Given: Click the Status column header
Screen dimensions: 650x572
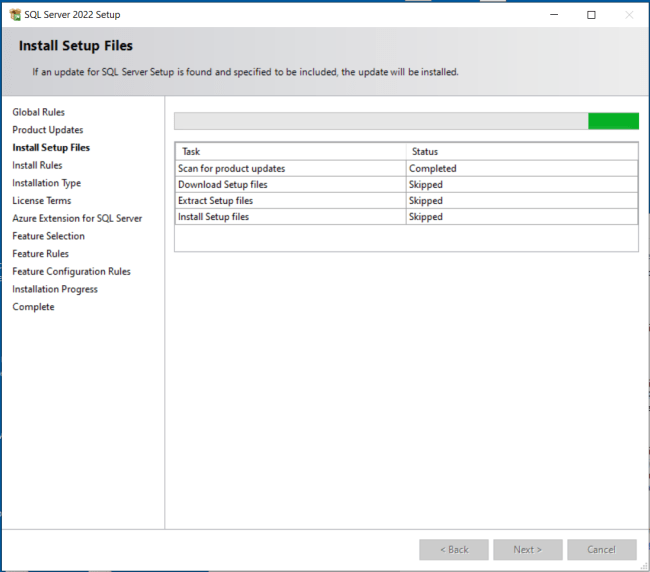Looking at the screenshot, I should [x=522, y=152].
